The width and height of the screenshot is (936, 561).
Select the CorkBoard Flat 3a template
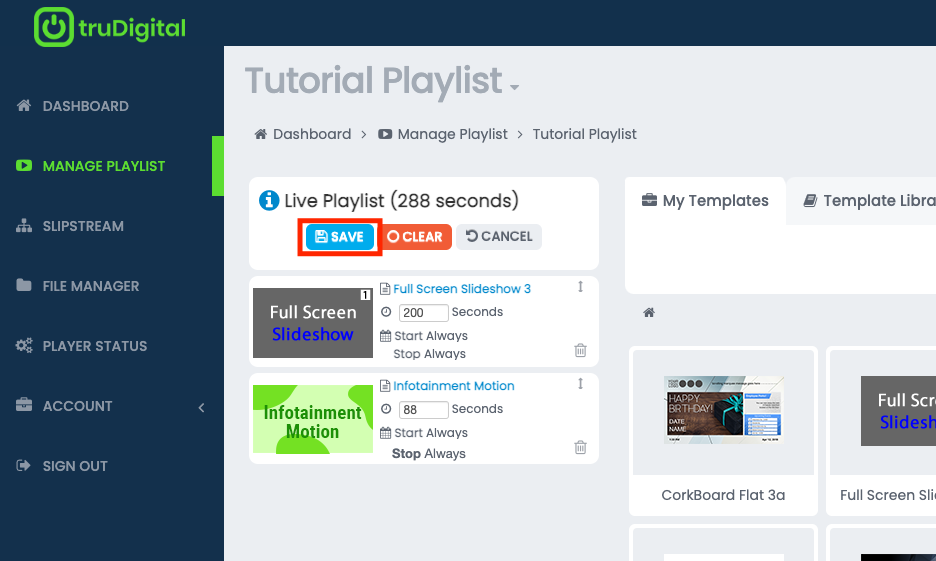pos(723,431)
